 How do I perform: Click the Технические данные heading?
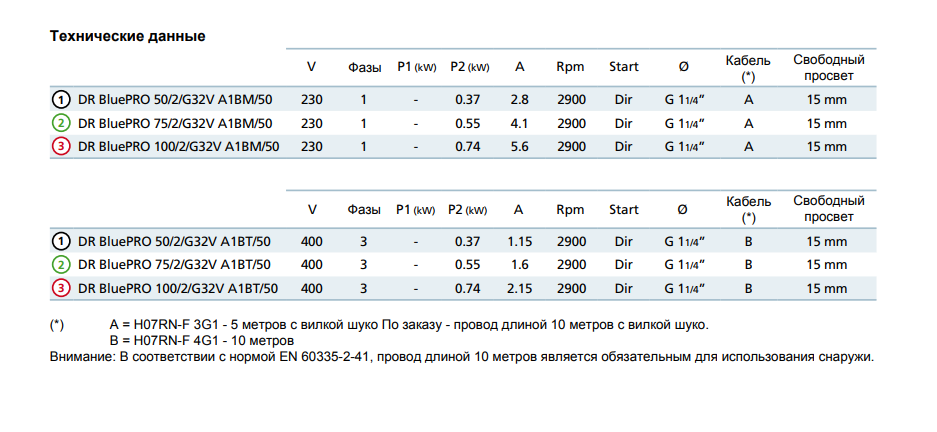point(128,37)
